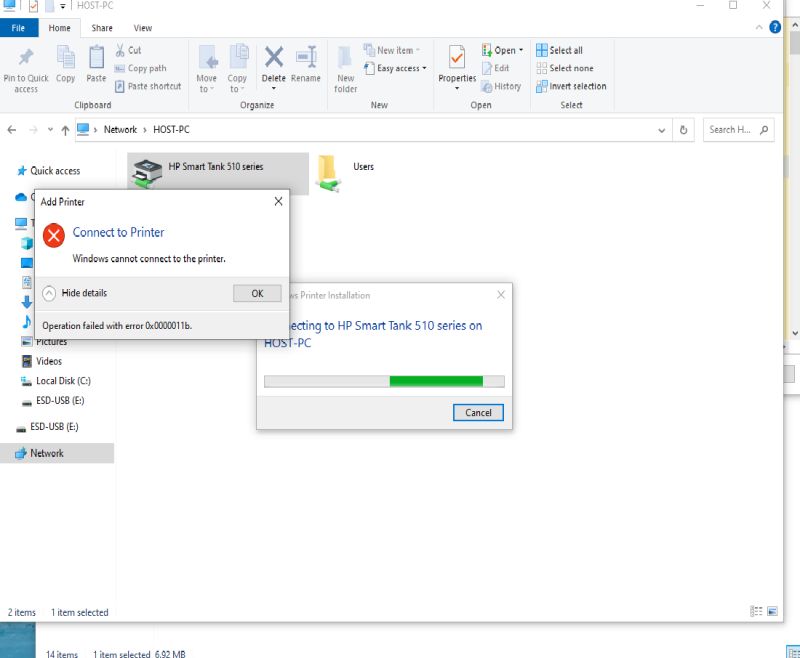The width and height of the screenshot is (800, 658).
Task: Click the Search HOST-PC field
Action: click(738, 130)
